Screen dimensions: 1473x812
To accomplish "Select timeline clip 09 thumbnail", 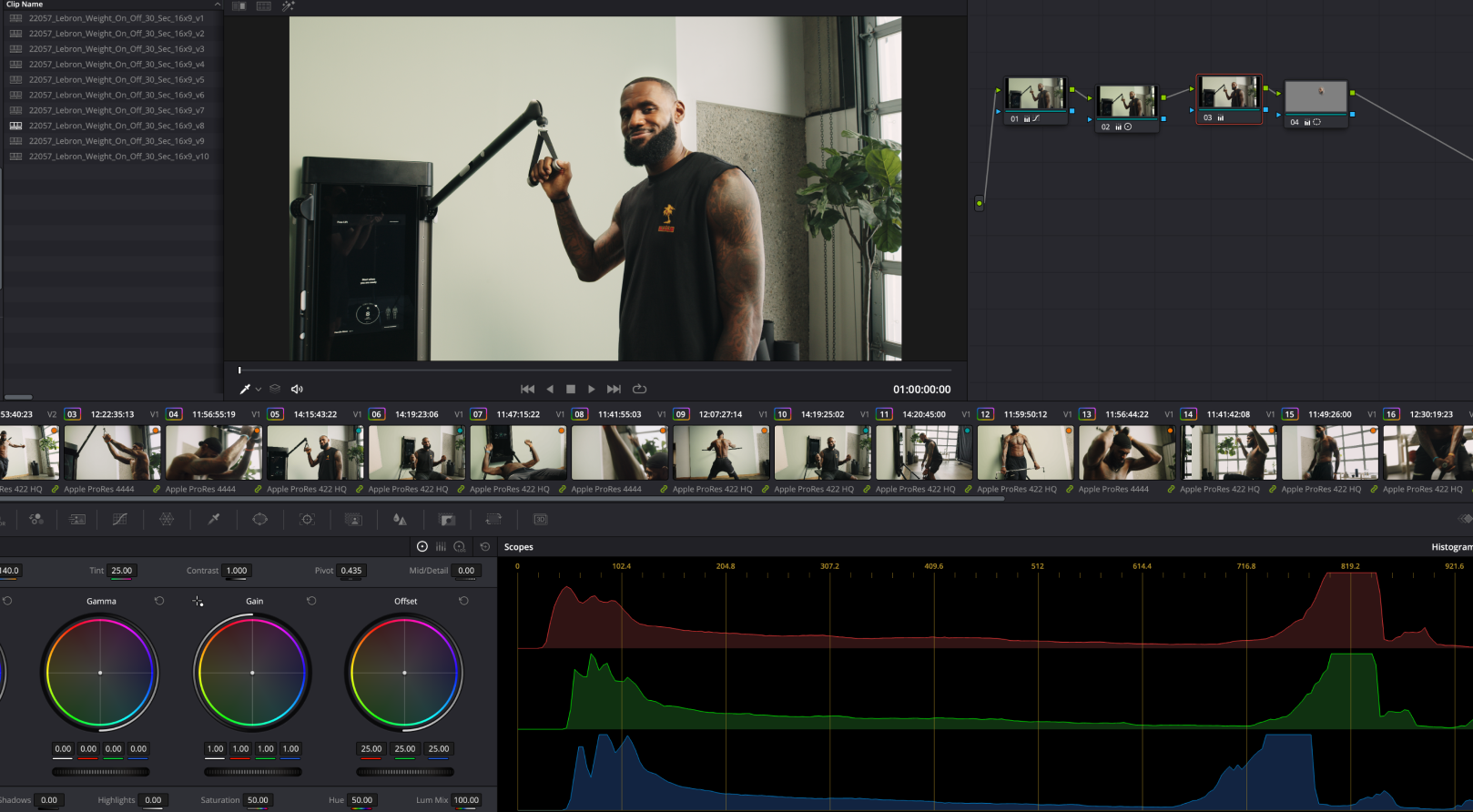I will (721, 452).
